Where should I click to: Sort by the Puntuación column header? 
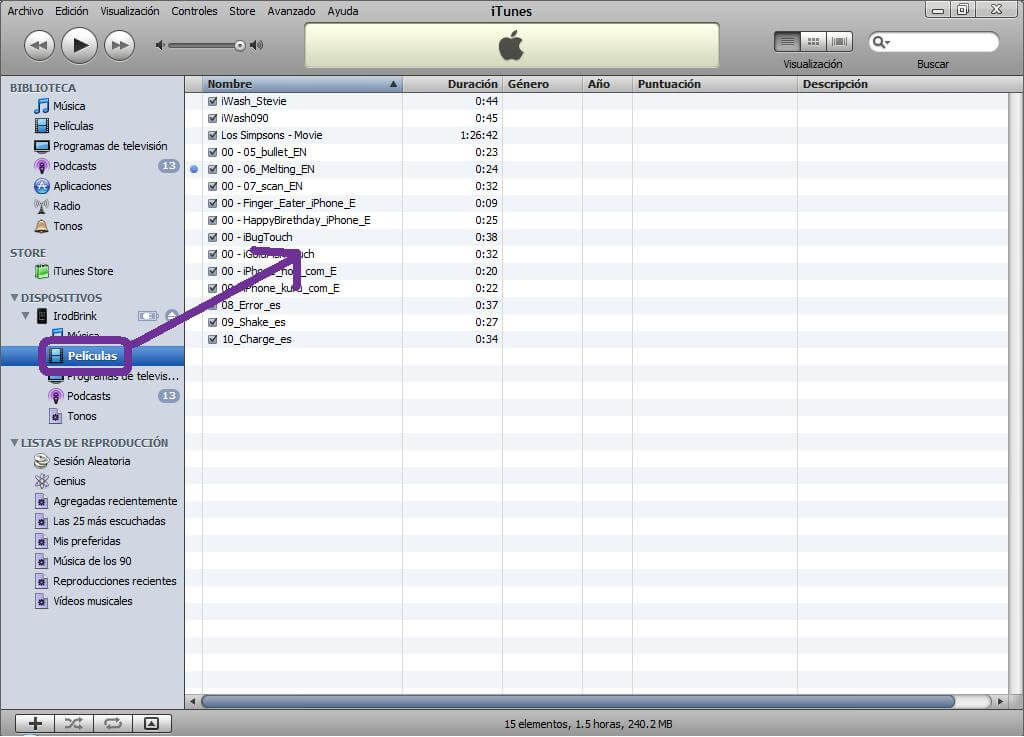click(715, 84)
